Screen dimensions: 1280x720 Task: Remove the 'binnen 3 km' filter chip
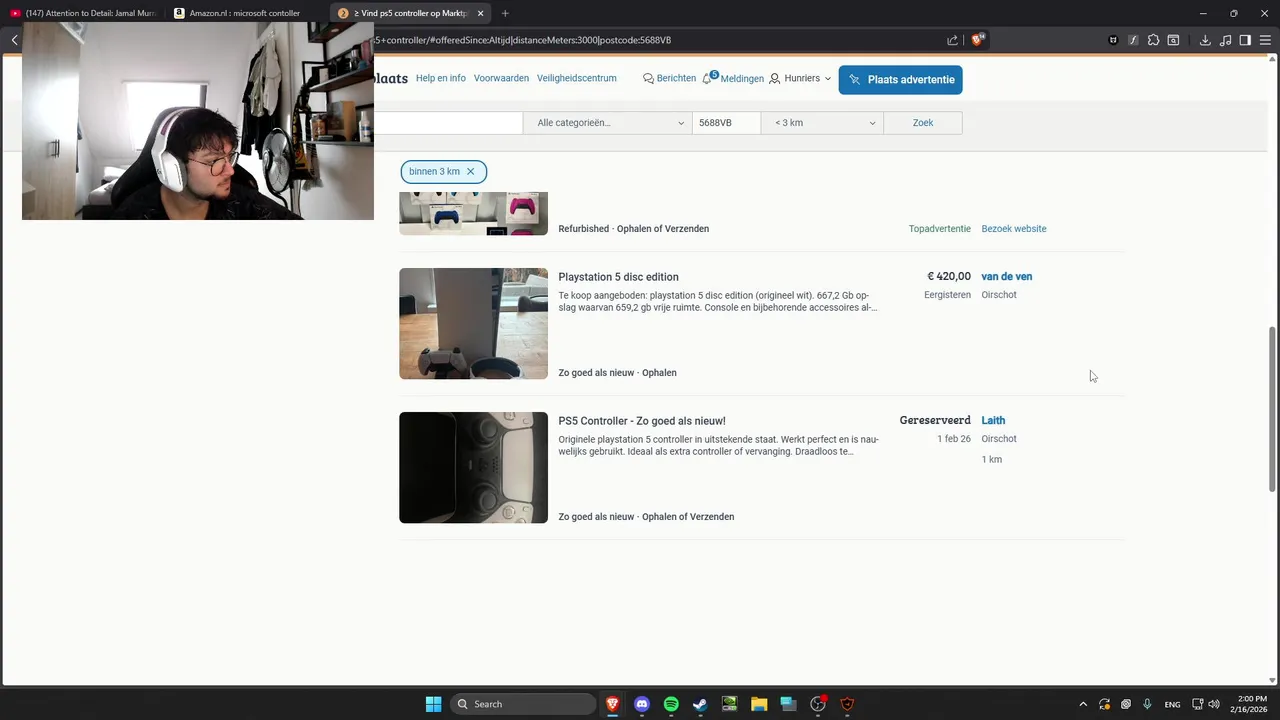pyautogui.click(x=471, y=172)
